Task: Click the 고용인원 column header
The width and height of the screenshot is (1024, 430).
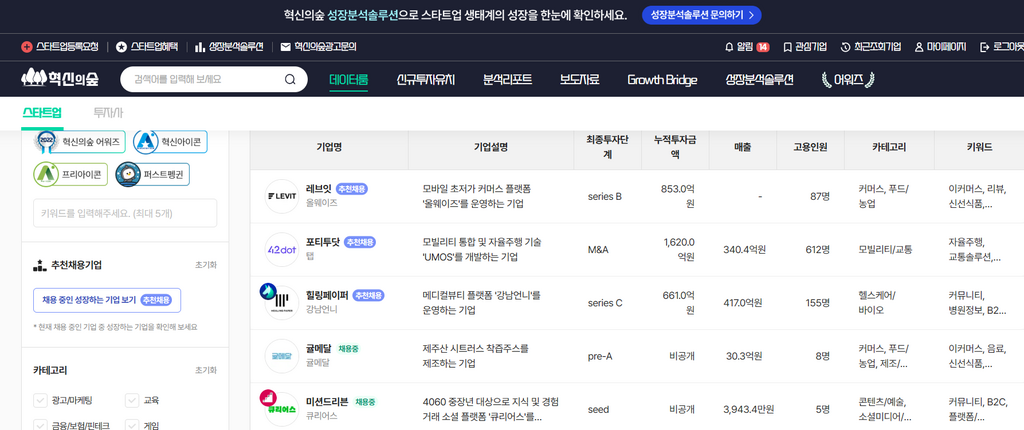Action: [810, 148]
